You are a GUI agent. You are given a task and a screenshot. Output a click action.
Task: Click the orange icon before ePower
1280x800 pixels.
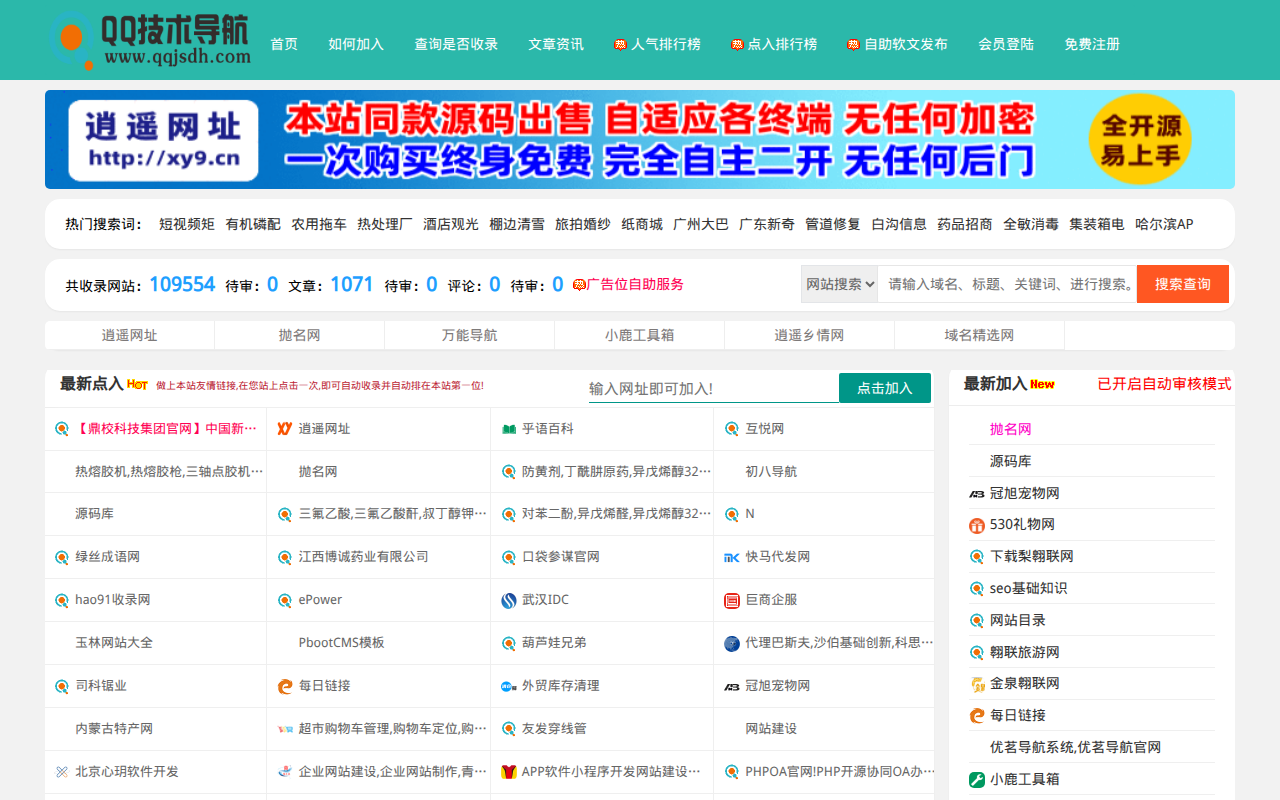[x=284, y=600]
